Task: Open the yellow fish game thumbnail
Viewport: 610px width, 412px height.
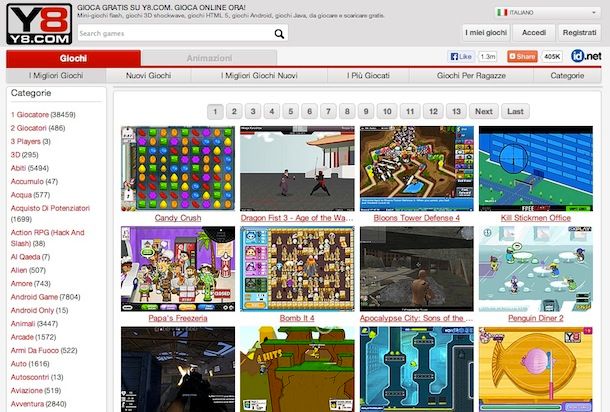Action: [536, 369]
